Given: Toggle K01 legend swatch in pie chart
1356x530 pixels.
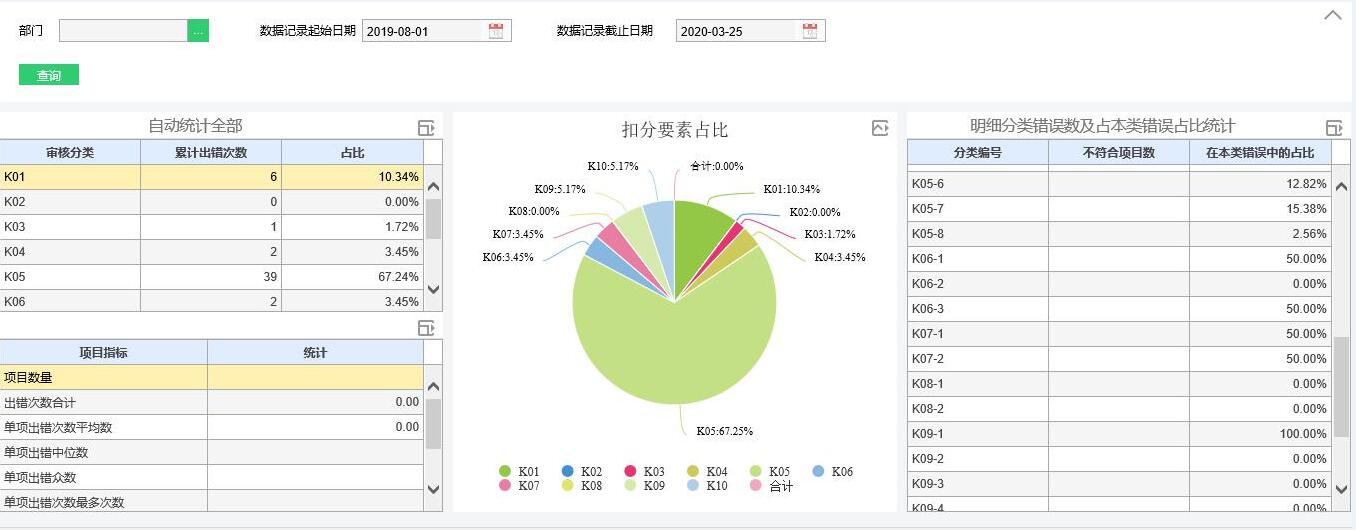Looking at the screenshot, I should (505, 471).
